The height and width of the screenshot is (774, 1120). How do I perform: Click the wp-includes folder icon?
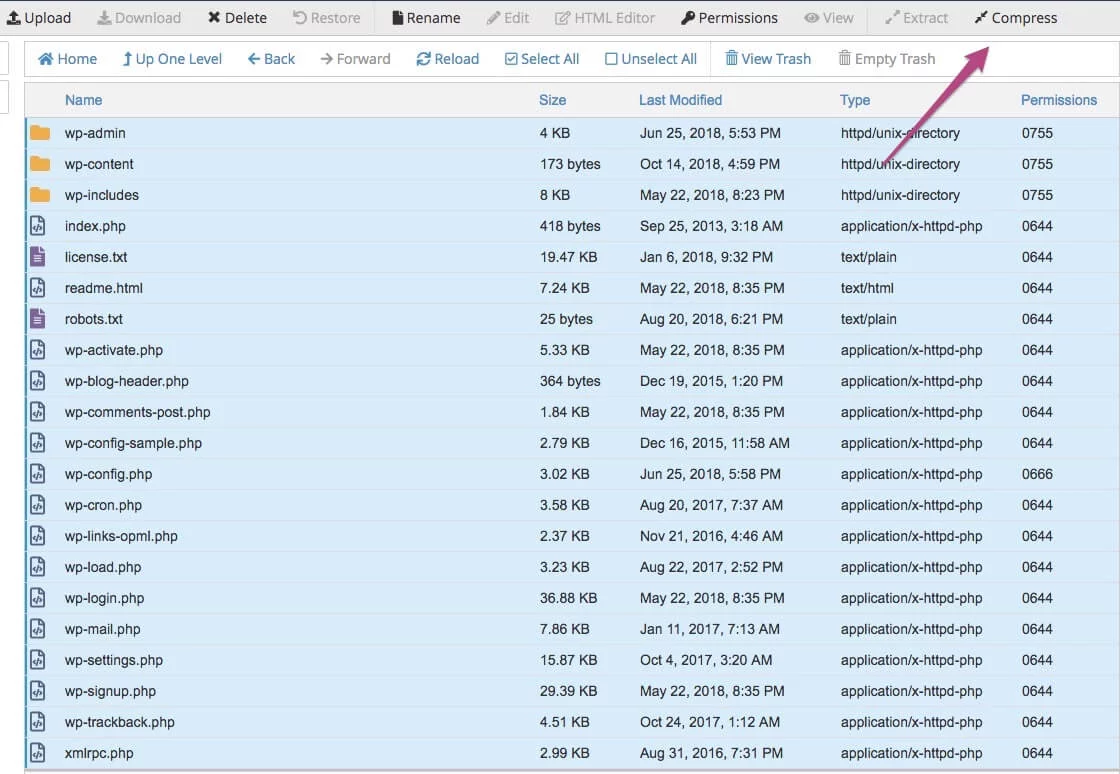tap(40, 195)
